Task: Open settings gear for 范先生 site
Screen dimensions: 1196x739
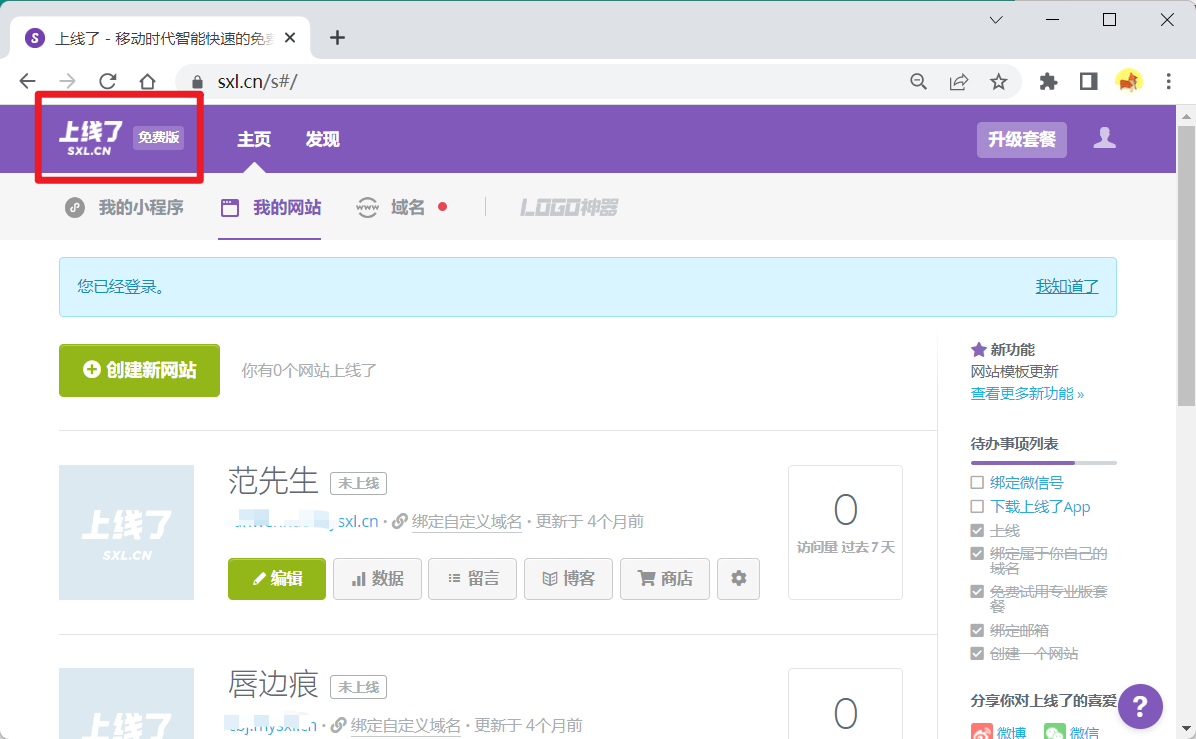Action: pyautogui.click(x=738, y=579)
